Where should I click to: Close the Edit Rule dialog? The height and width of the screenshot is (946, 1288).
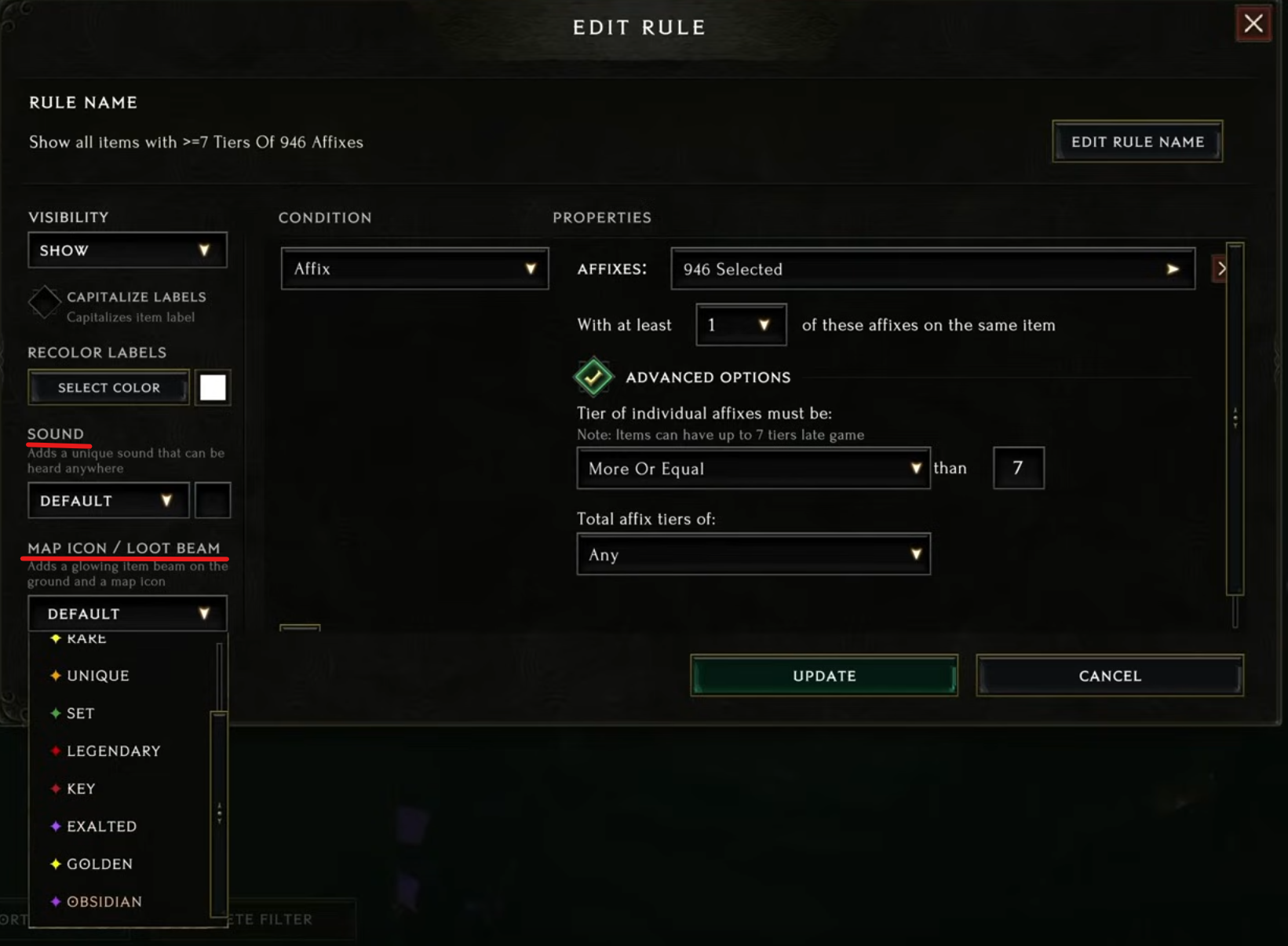[1253, 24]
